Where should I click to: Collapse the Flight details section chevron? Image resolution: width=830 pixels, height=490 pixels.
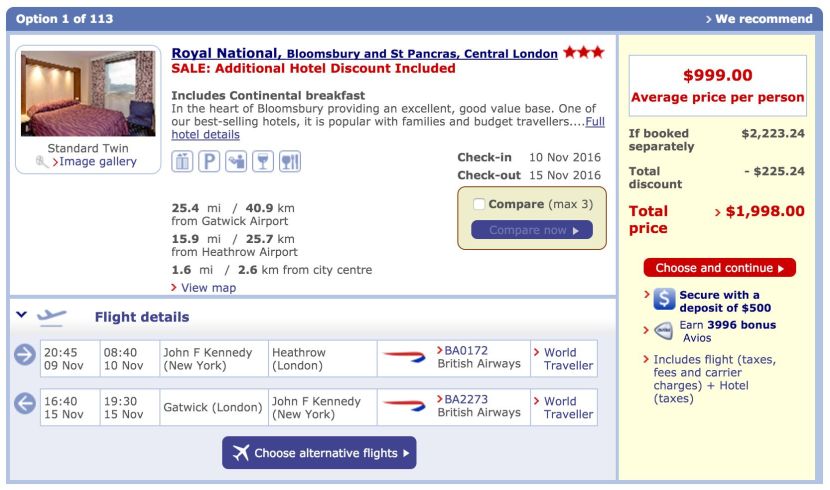21,314
